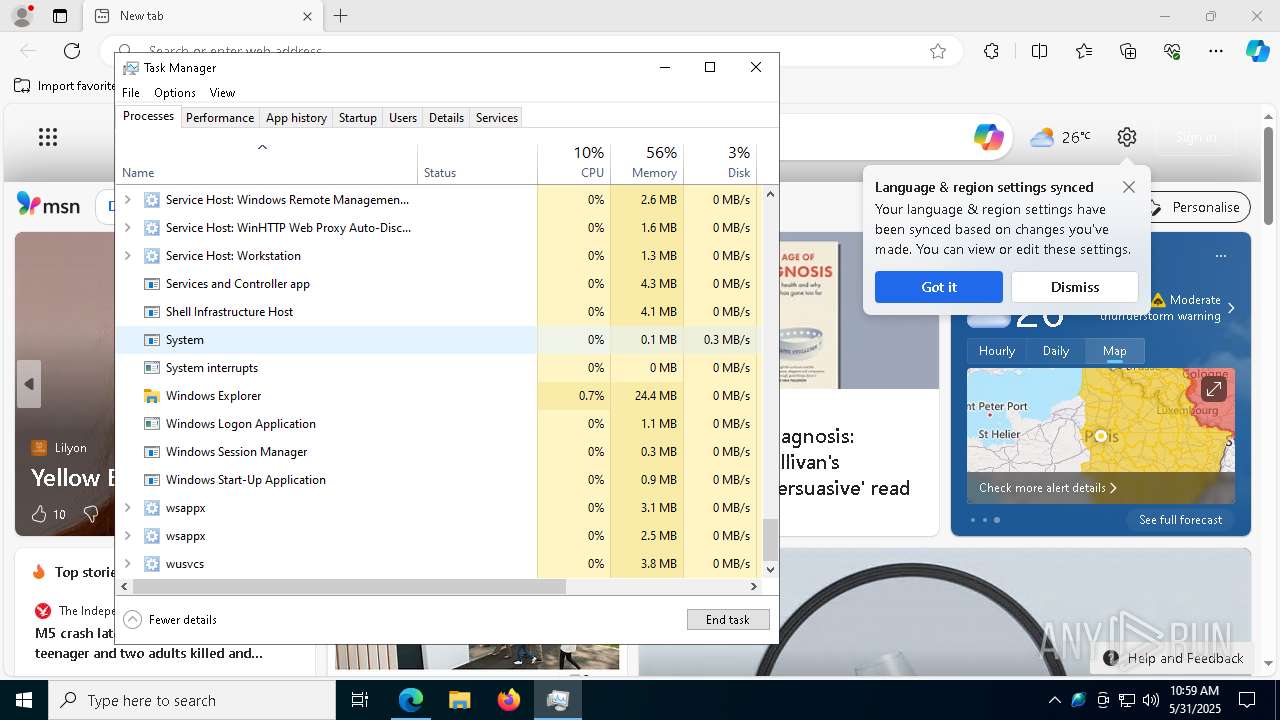
Task: Expand the thunderstorm warning arrow
Action: 1231,308
